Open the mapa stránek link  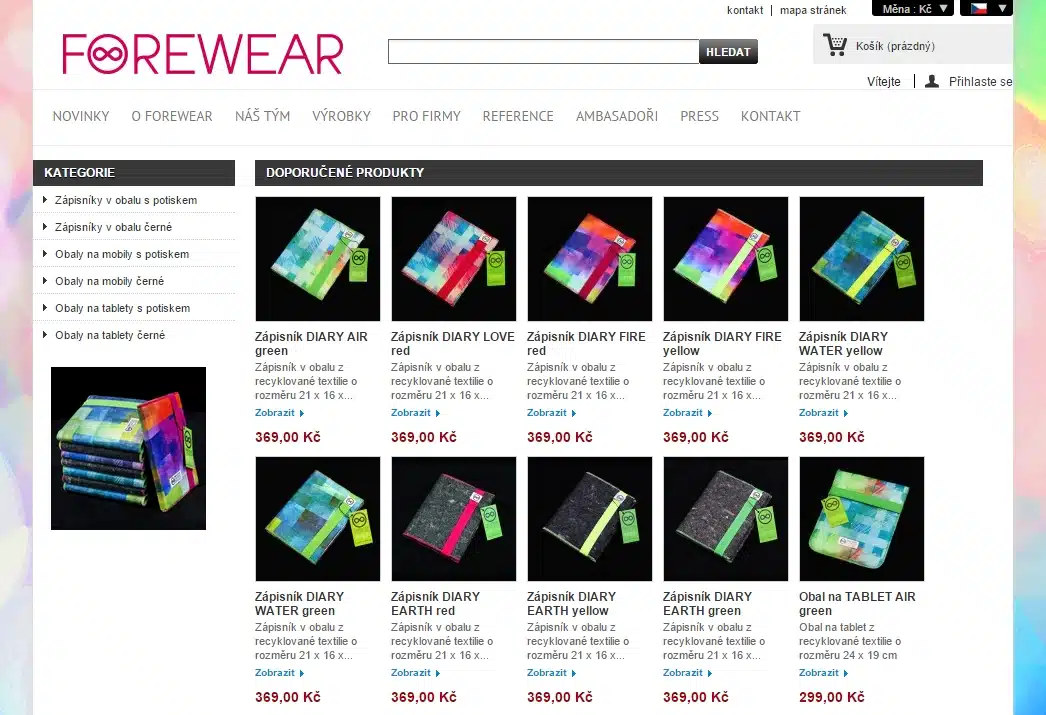click(x=813, y=10)
